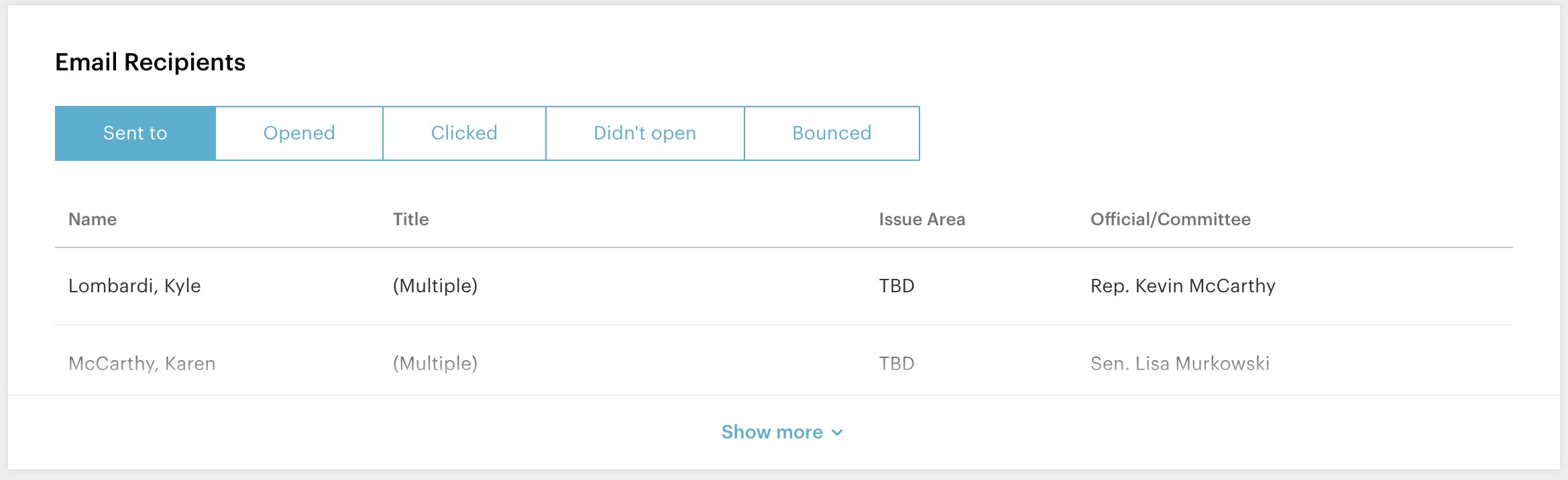Click the Show more link

[x=772, y=432]
